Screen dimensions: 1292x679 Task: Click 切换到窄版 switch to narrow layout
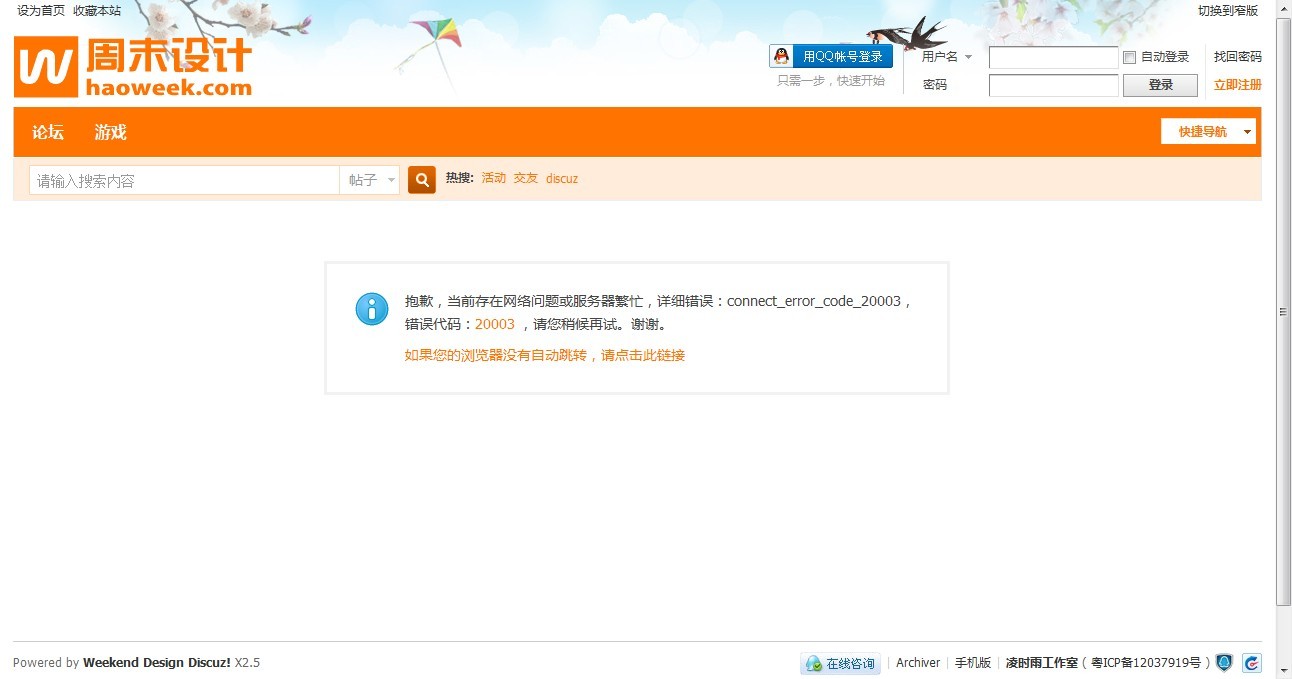[x=1228, y=11]
